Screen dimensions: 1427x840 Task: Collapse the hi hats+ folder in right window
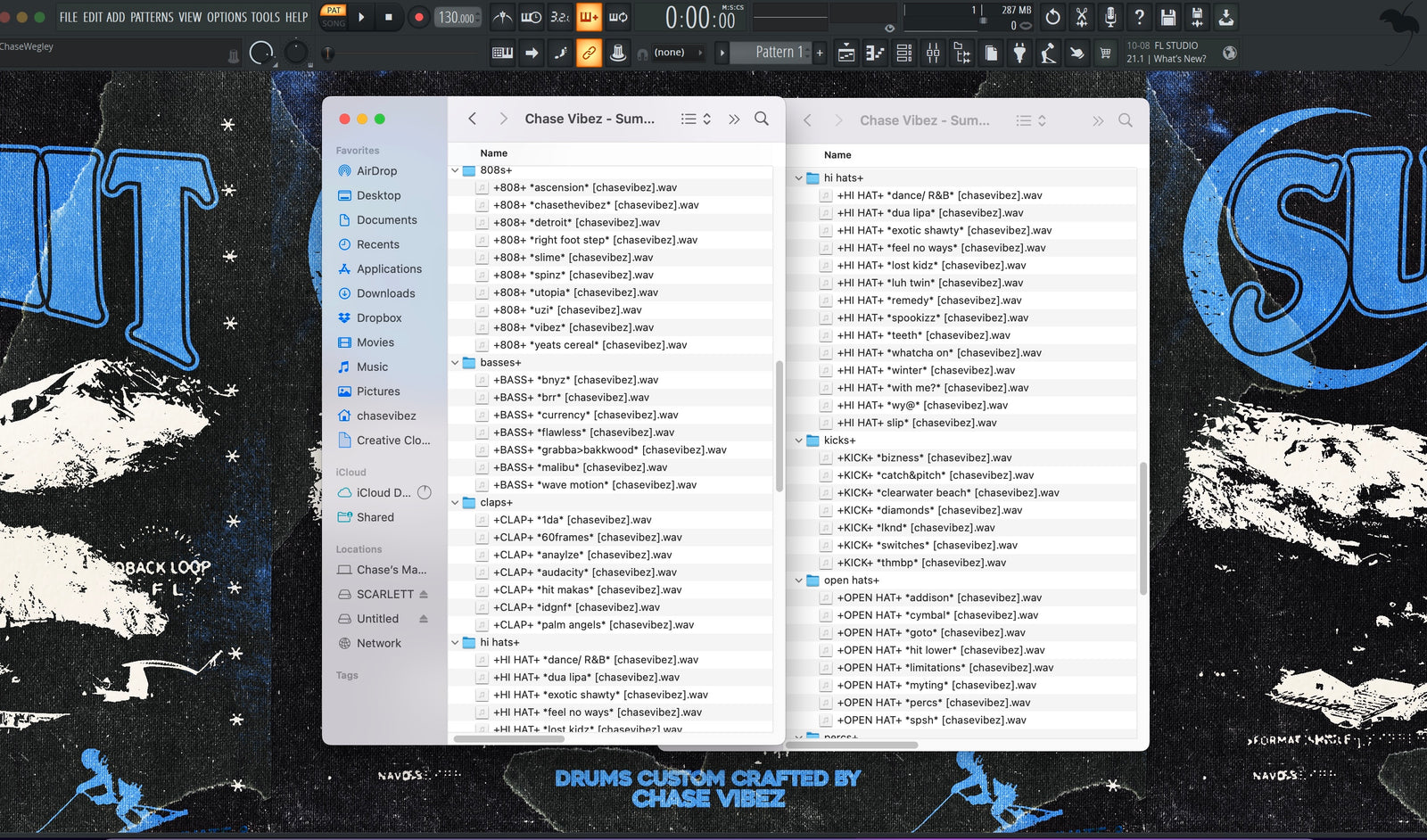click(x=799, y=178)
